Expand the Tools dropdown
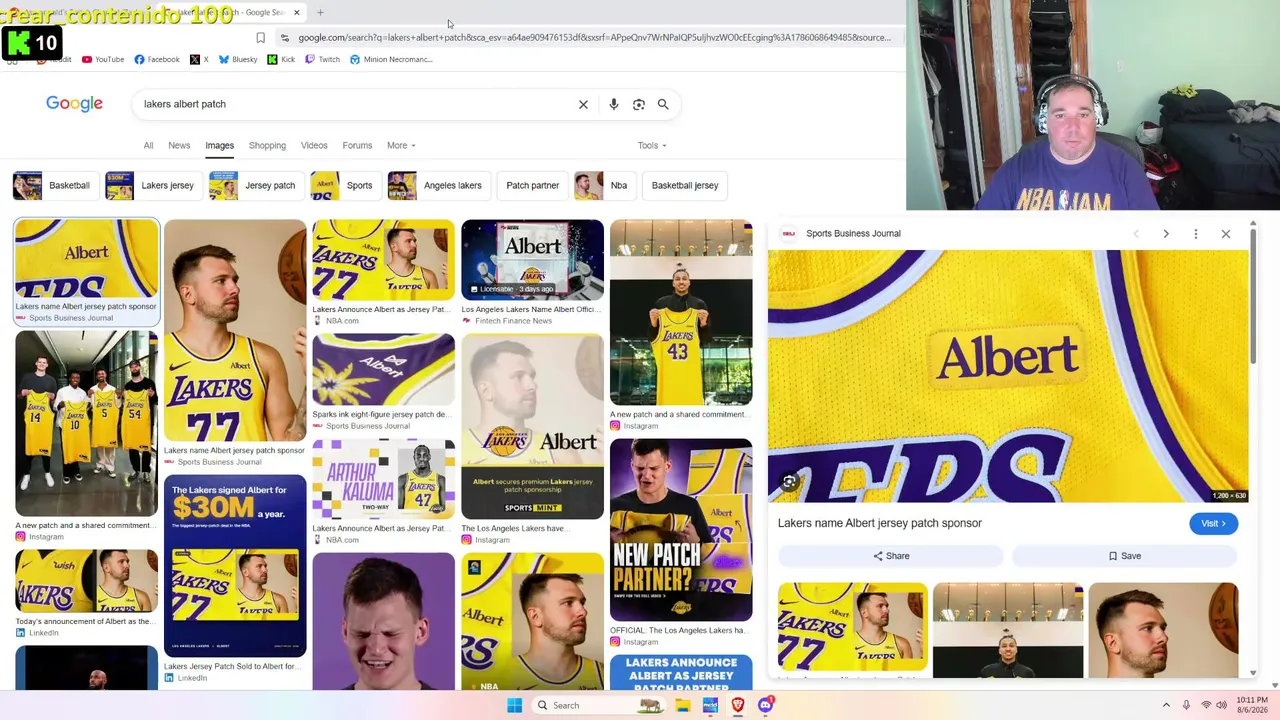 pyautogui.click(x=652, y=146)
